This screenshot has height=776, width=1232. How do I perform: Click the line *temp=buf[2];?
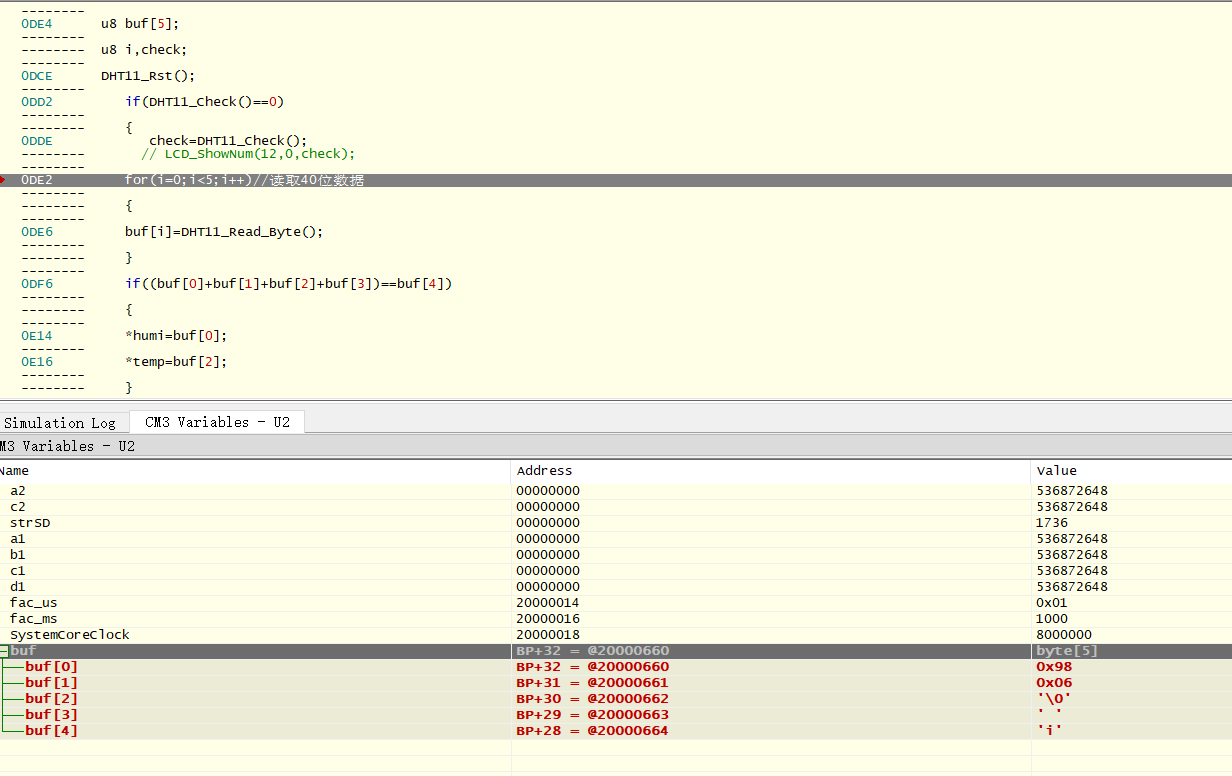(176, 362)
